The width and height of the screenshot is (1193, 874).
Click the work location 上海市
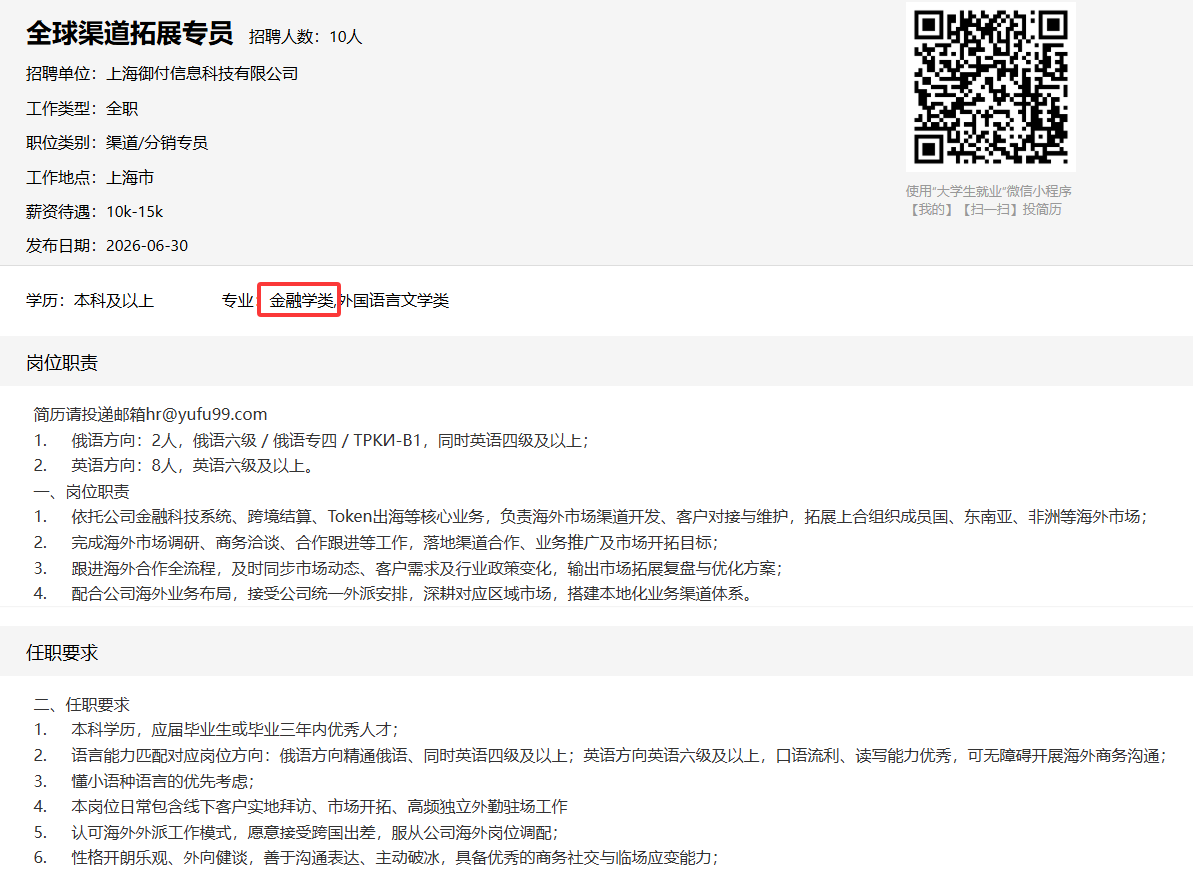(130, 177)
